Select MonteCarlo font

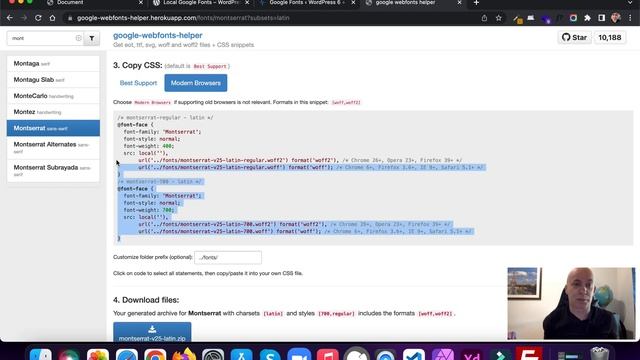[x=53, y=96]
